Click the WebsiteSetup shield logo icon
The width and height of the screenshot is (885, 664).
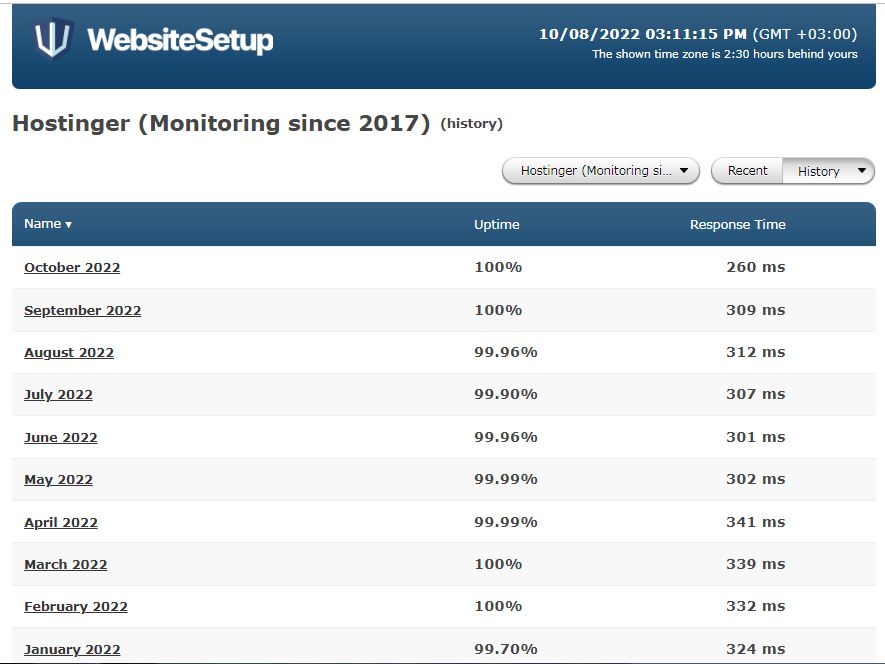point(53,38)
